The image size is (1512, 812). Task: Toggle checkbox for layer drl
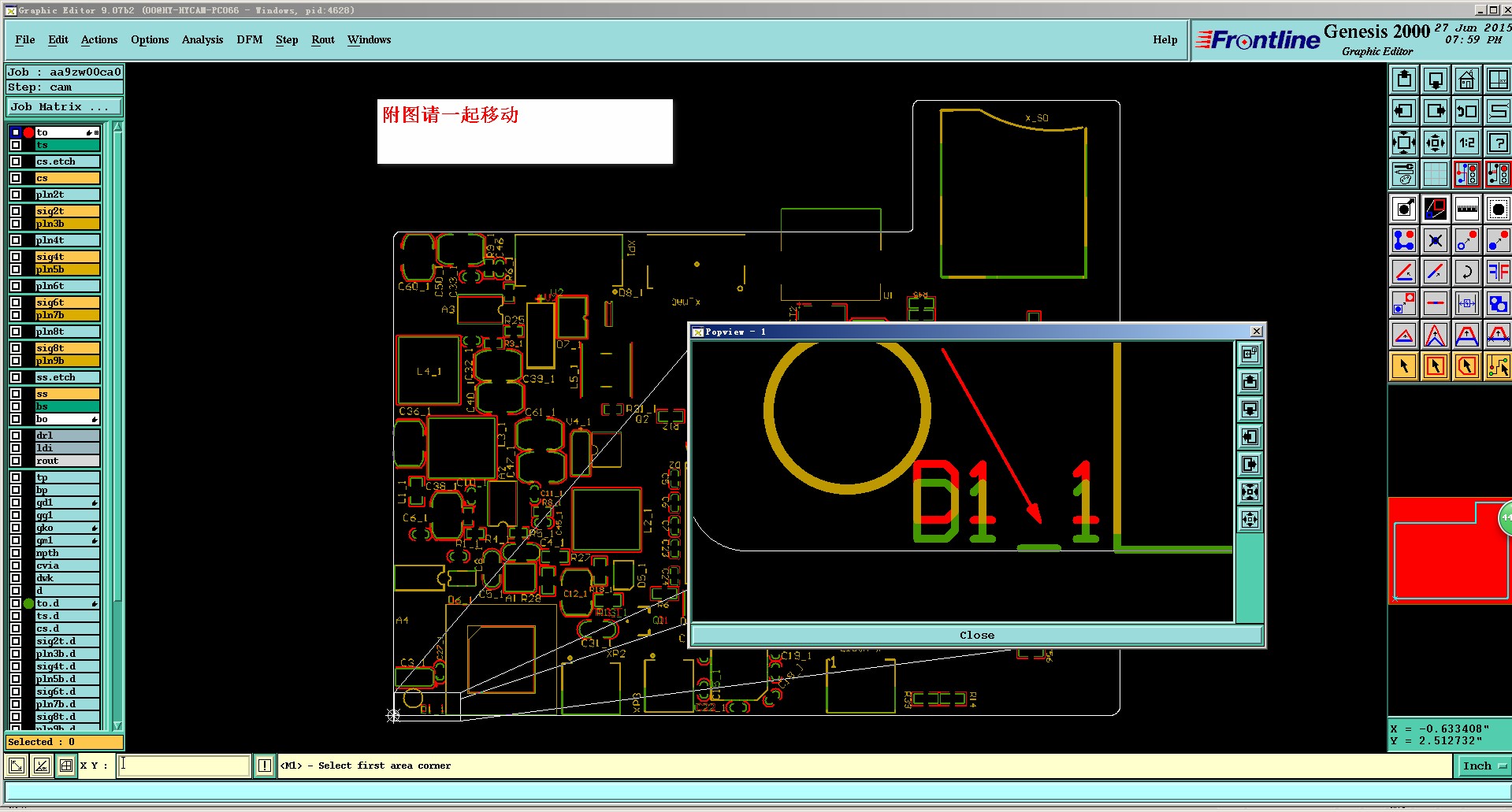[16, 436]
